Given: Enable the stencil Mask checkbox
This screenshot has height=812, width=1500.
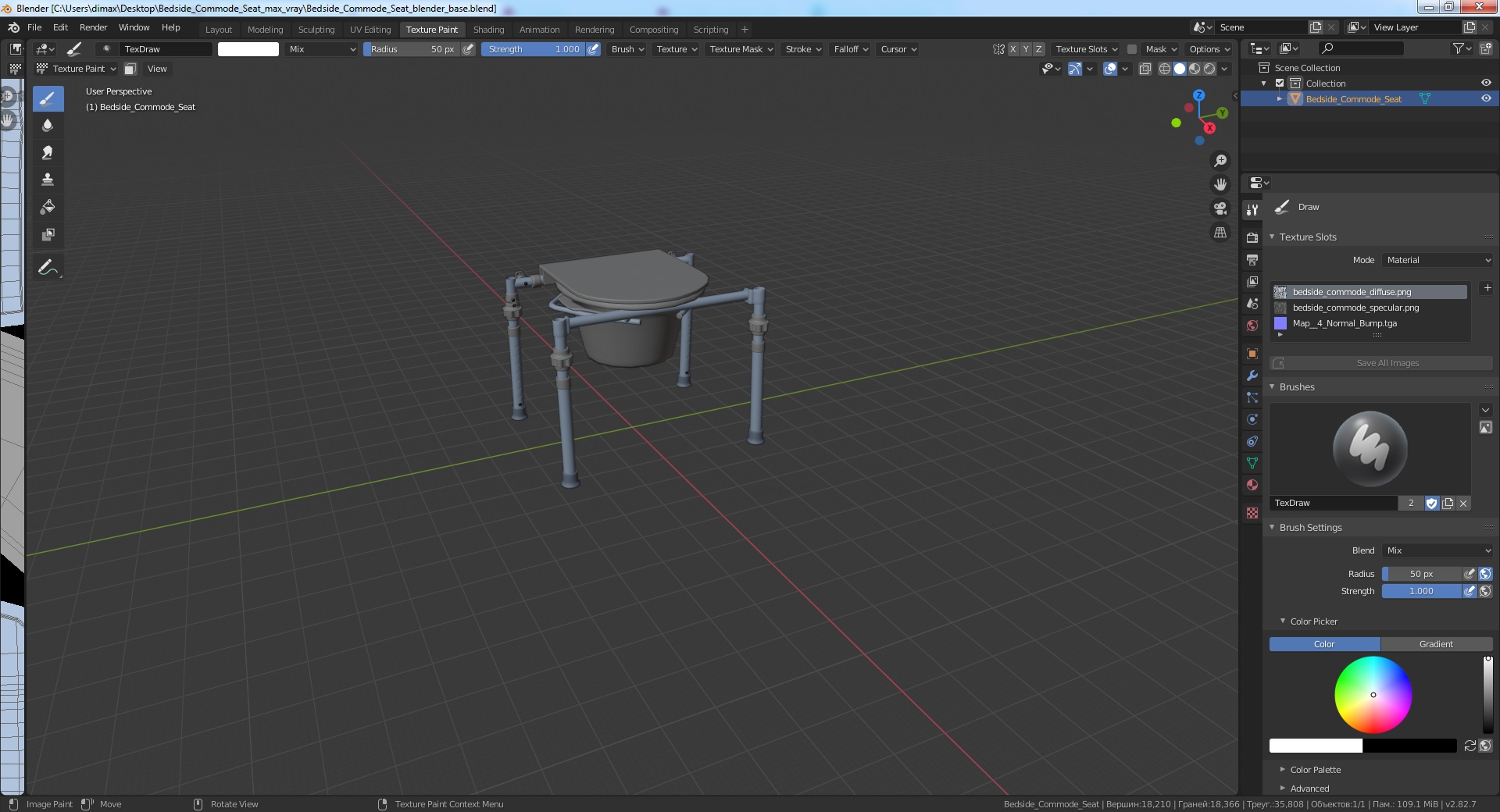Looking at the screenshot, I should (x=1132, y=49).
